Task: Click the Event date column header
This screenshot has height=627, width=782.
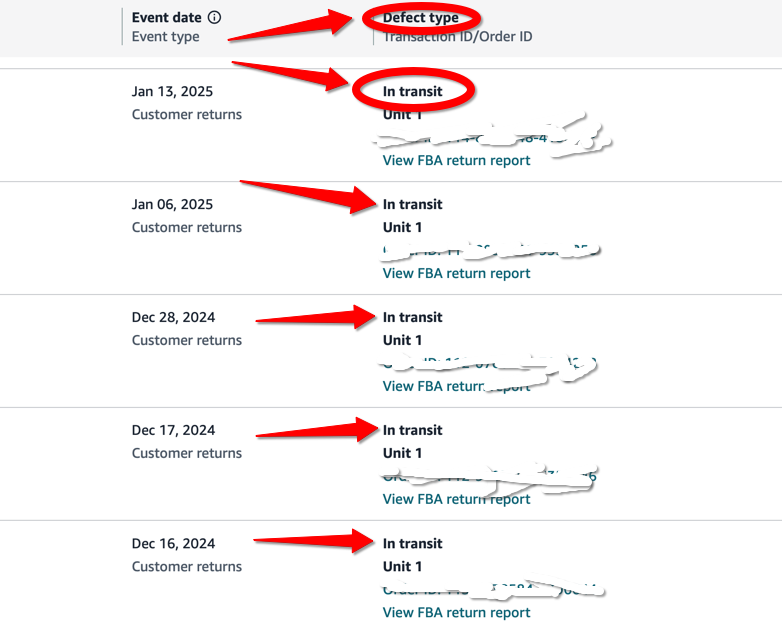Action: tap(167, 17)
